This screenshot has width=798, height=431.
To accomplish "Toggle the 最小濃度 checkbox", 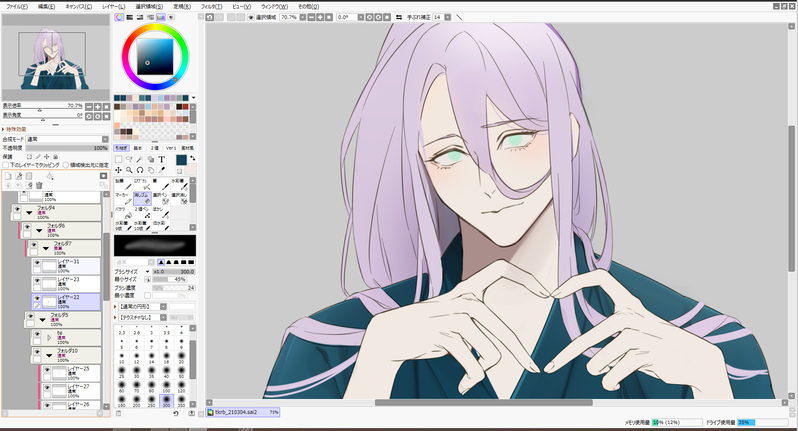I will pos(148,295).
